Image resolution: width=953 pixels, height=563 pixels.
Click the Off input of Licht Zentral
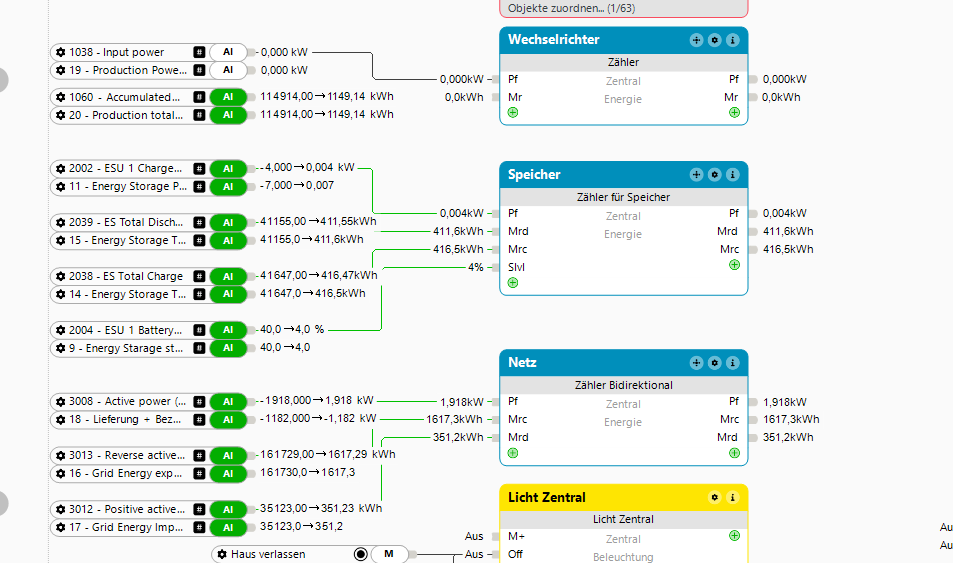(x=515, y=554)
